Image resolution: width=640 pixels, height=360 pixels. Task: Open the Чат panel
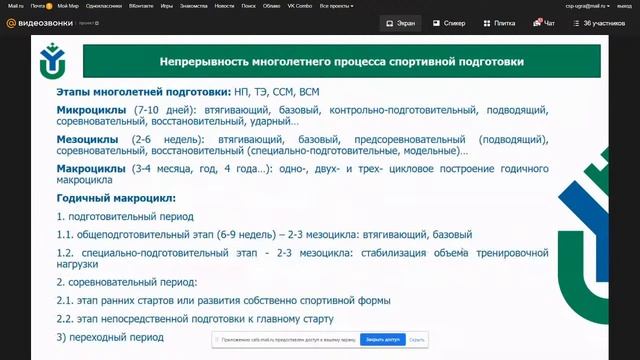[x=544, y=23]
